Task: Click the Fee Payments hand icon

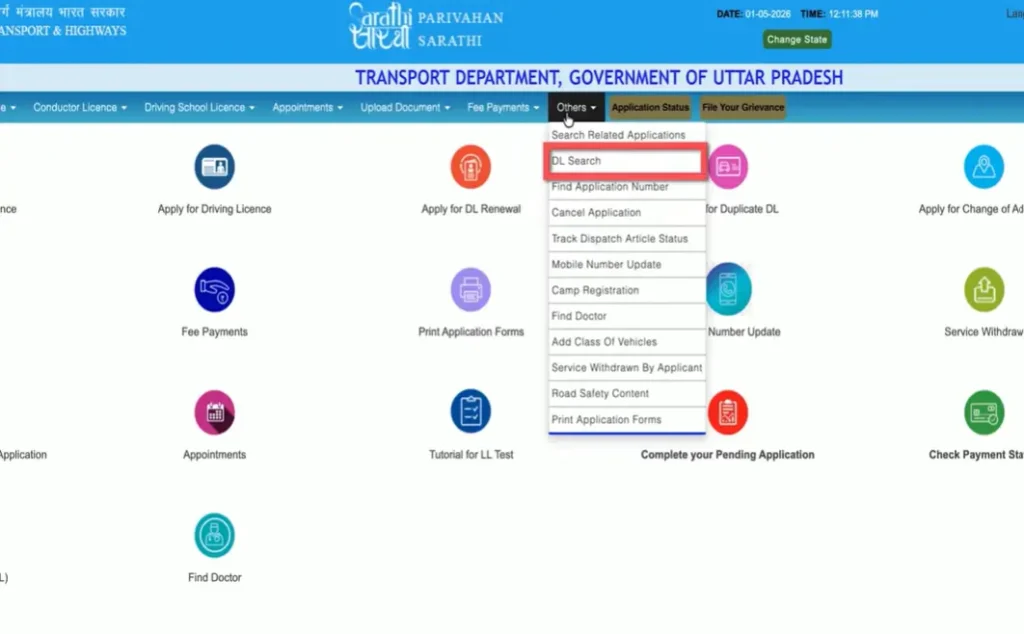Action: tap(214, 289)
